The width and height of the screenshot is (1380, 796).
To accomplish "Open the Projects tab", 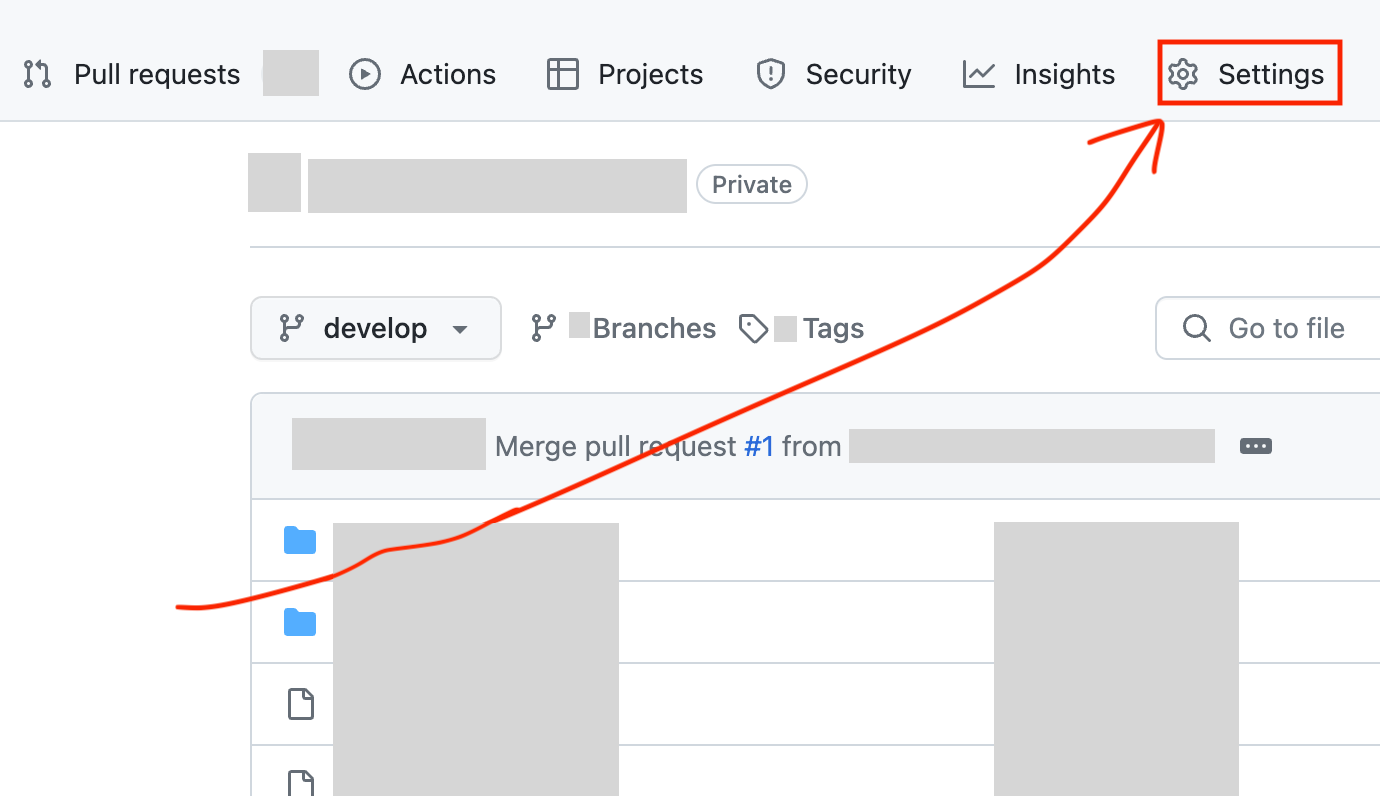I will coord(626,74).
